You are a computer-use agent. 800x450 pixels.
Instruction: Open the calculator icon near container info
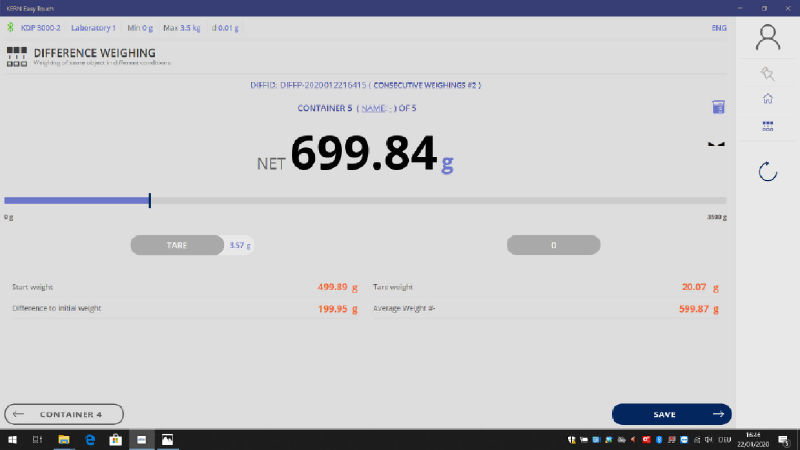click(x=717, y=107)
